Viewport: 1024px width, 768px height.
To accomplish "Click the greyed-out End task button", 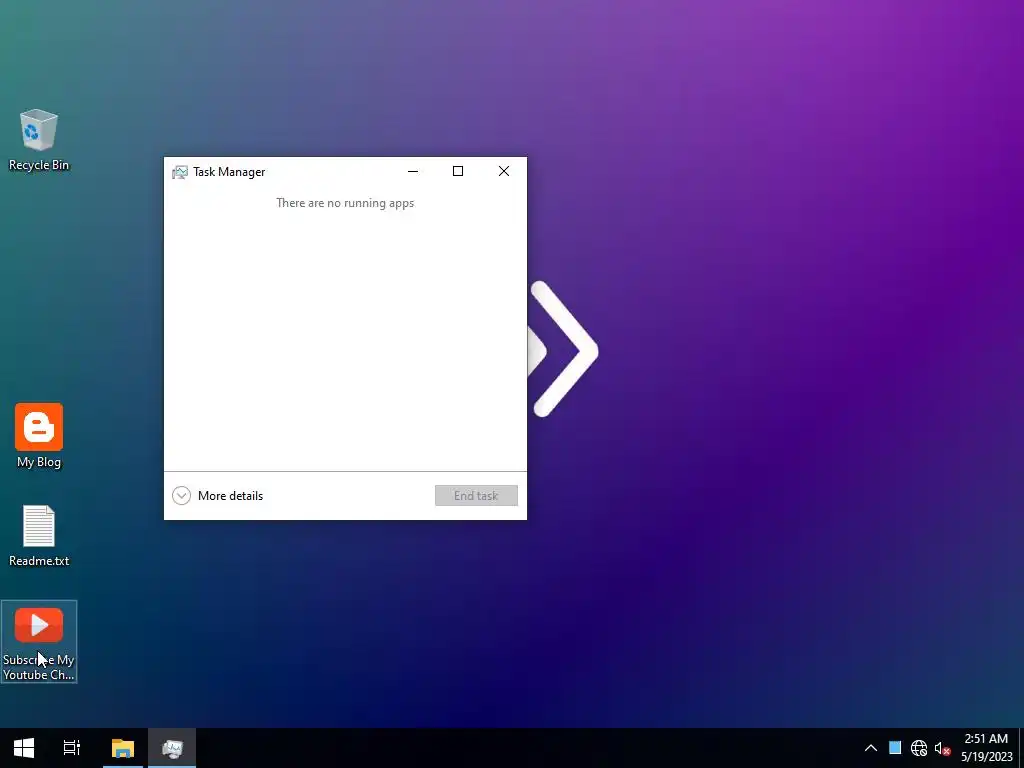I will point(476,496).
